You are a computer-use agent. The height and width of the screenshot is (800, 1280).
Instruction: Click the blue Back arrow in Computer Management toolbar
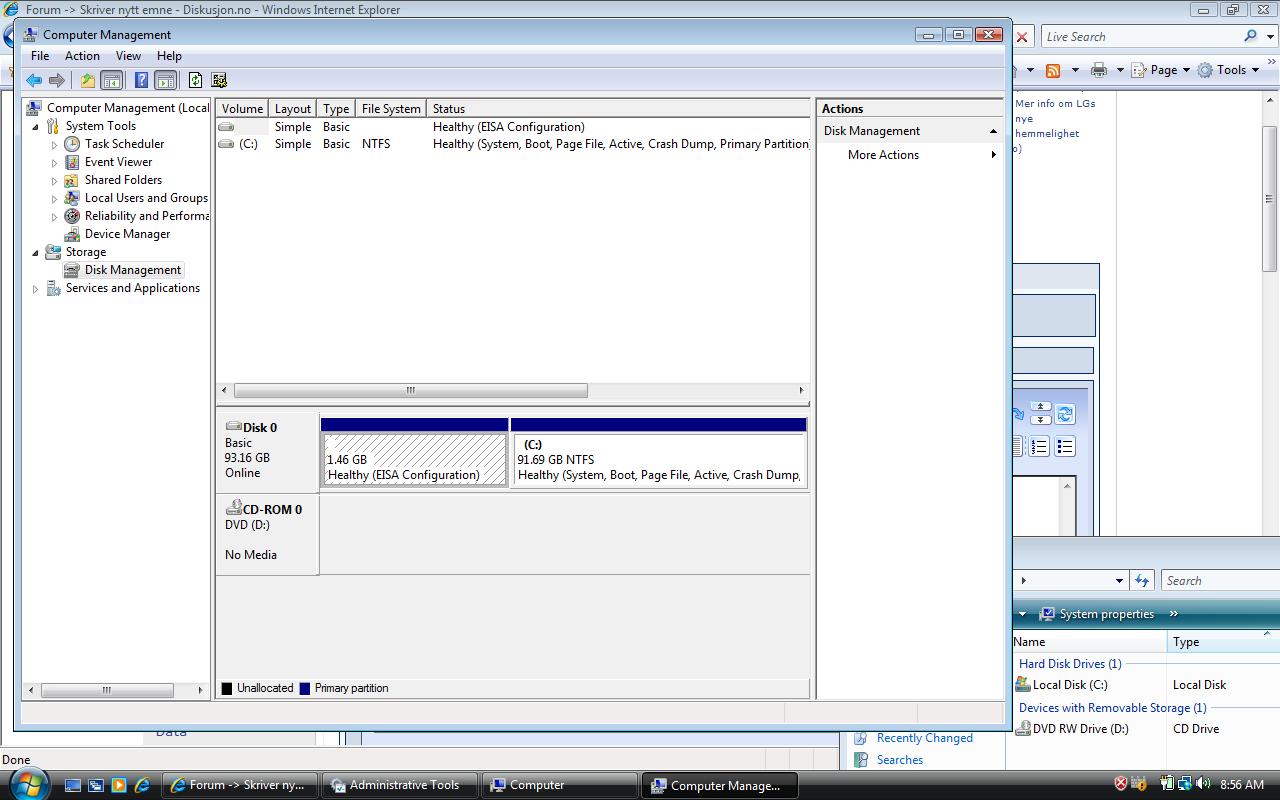coord(34,80)
